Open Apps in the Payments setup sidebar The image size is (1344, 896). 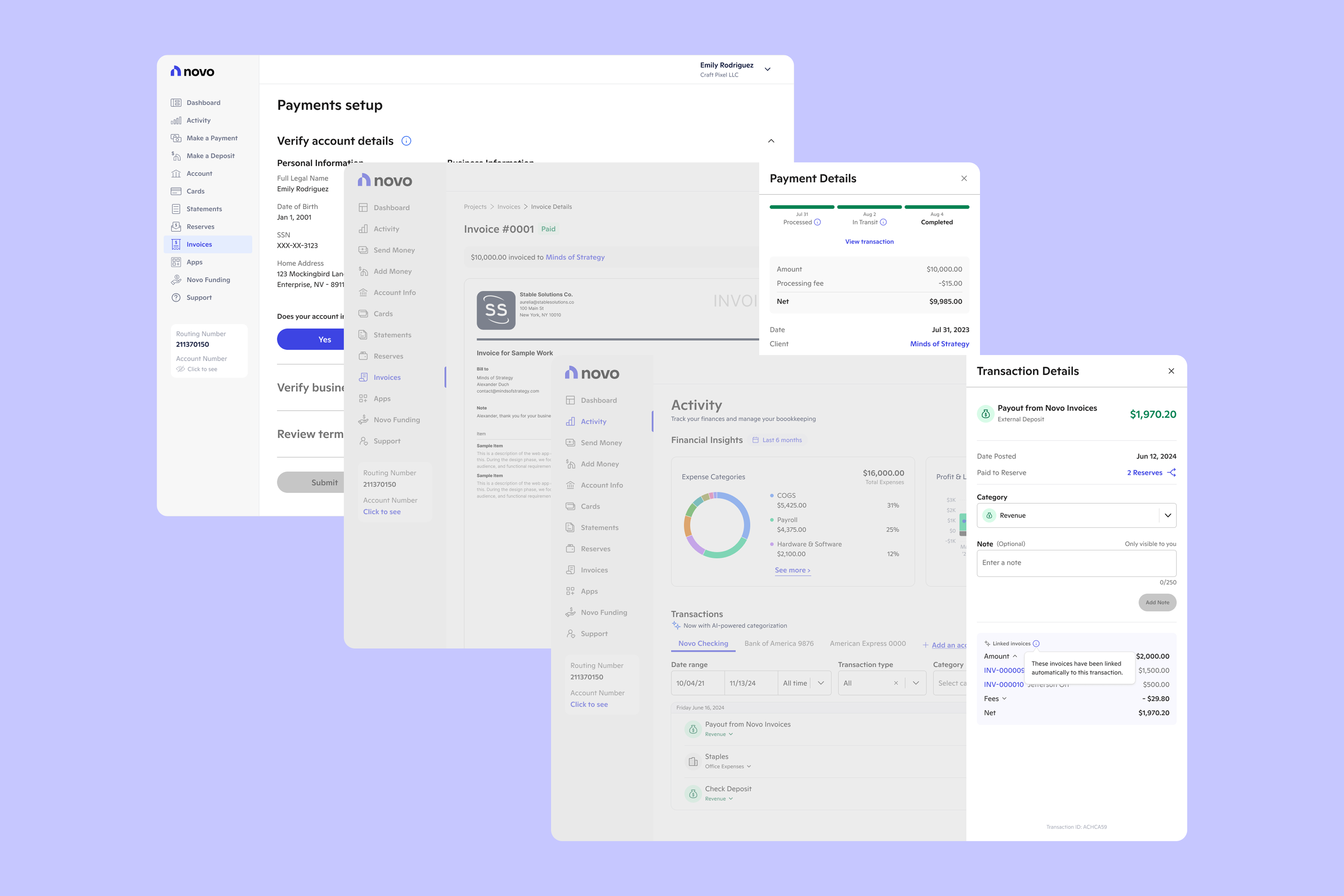(186, 262)
